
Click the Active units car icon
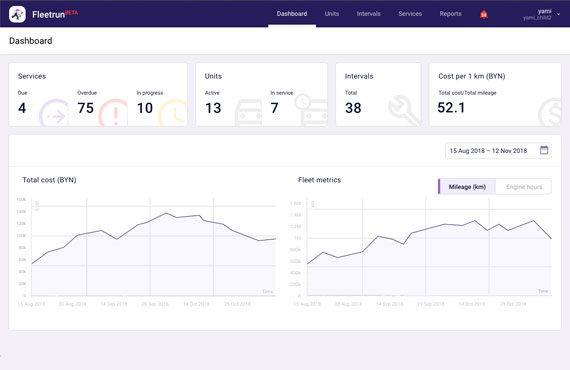tap(248, 113)
